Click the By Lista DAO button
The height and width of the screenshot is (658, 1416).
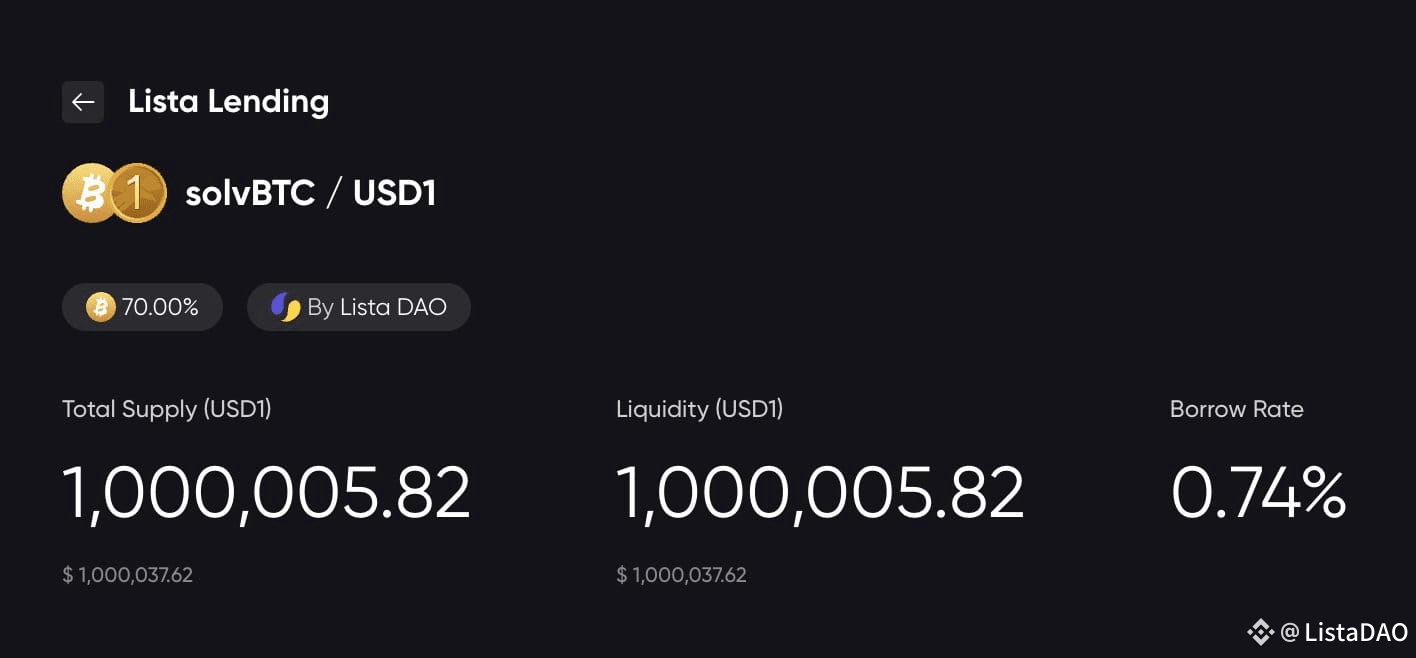[358, 307]
